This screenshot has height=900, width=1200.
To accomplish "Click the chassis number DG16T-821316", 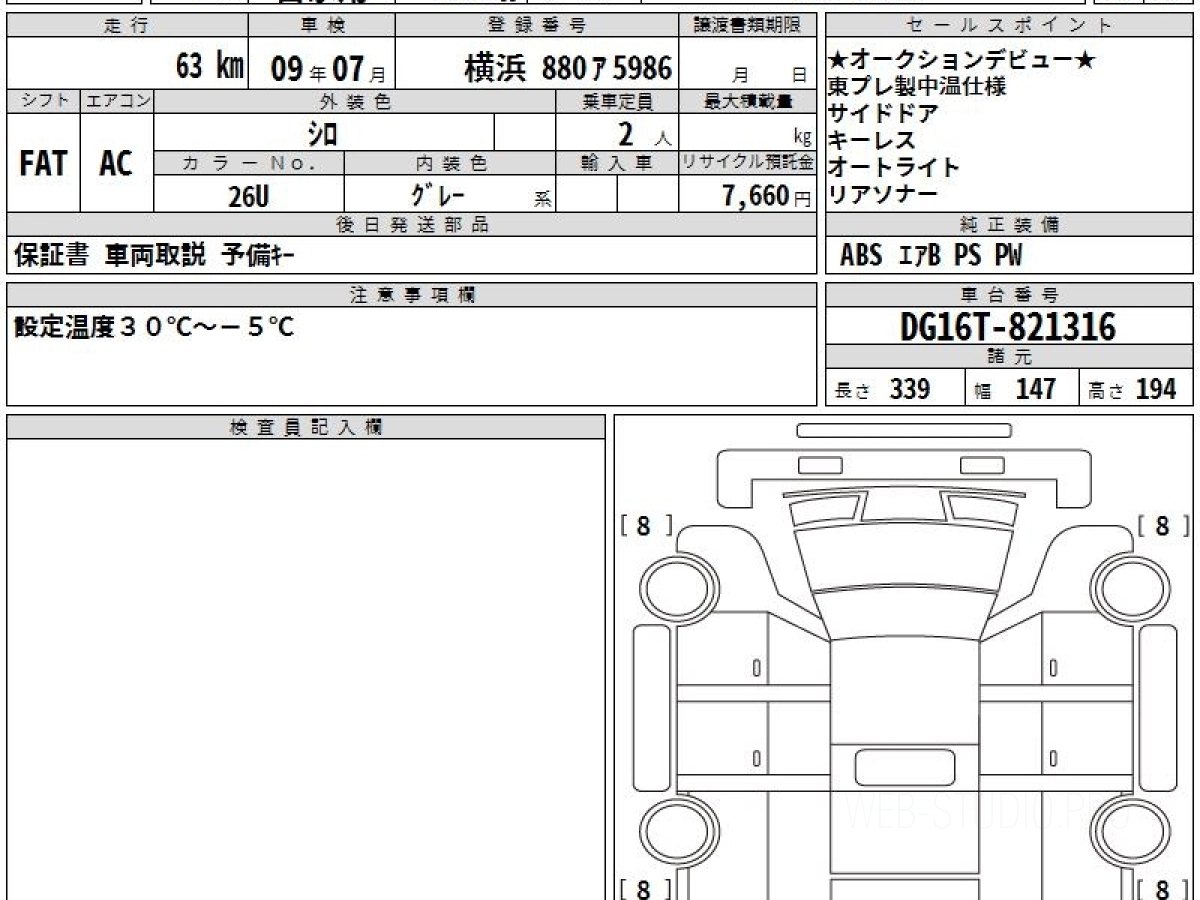I will [x=1008, y=326].
